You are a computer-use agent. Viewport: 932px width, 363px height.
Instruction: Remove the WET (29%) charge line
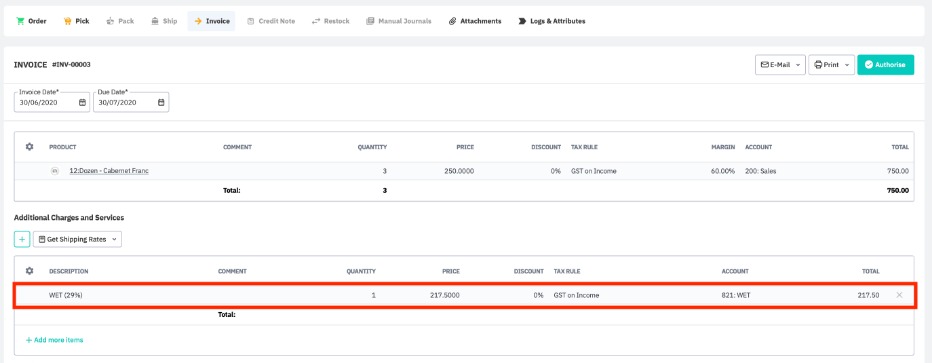click(x=899, y=295)
